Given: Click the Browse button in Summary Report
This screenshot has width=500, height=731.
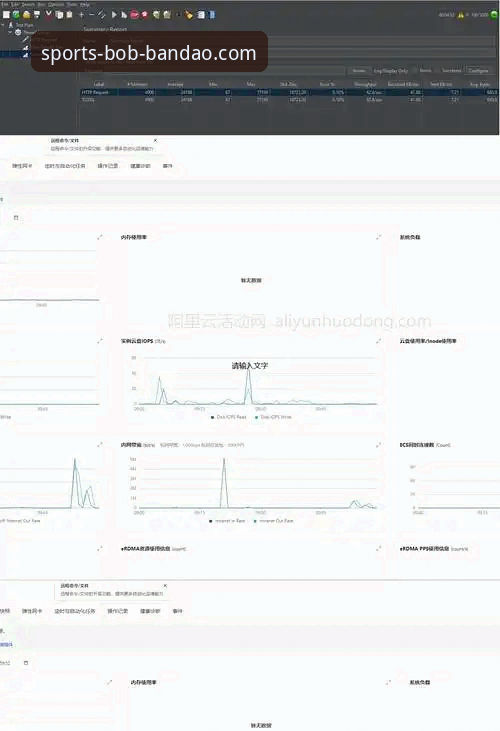Looking at the screenshot, I should (x=359, y=70).
